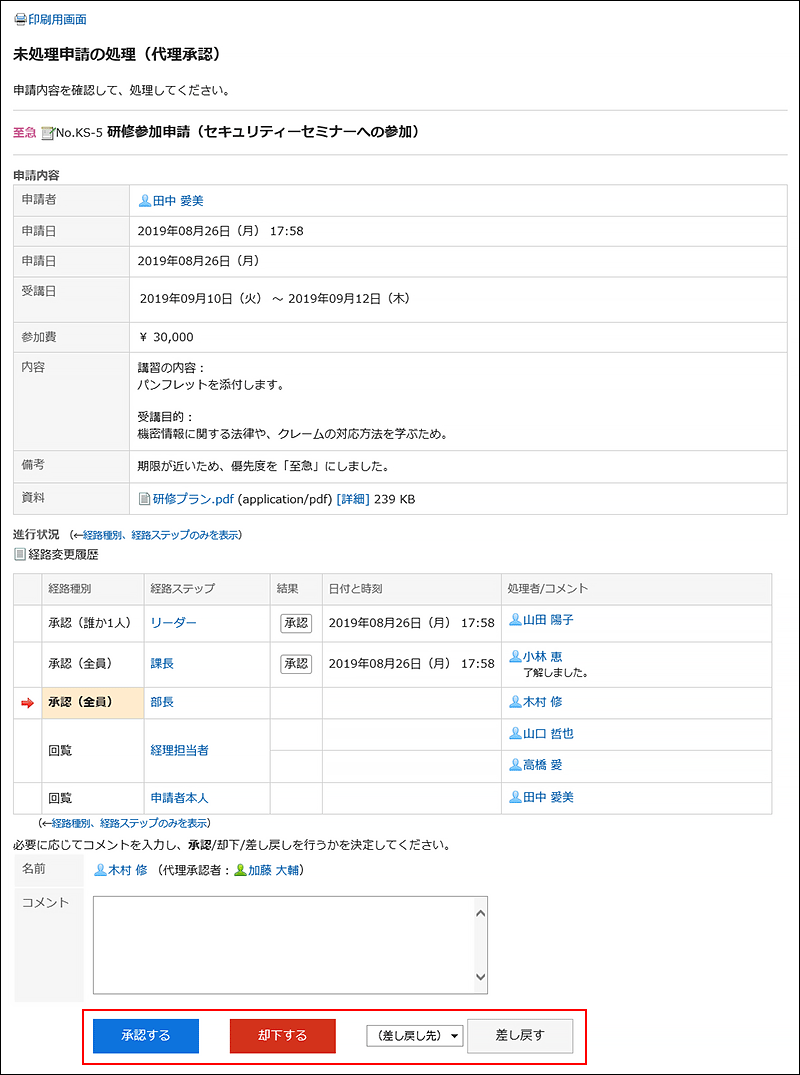800x1075 pixels.
Task: Open the 申請者本人 route step
Action: click(x=180, y=797)
